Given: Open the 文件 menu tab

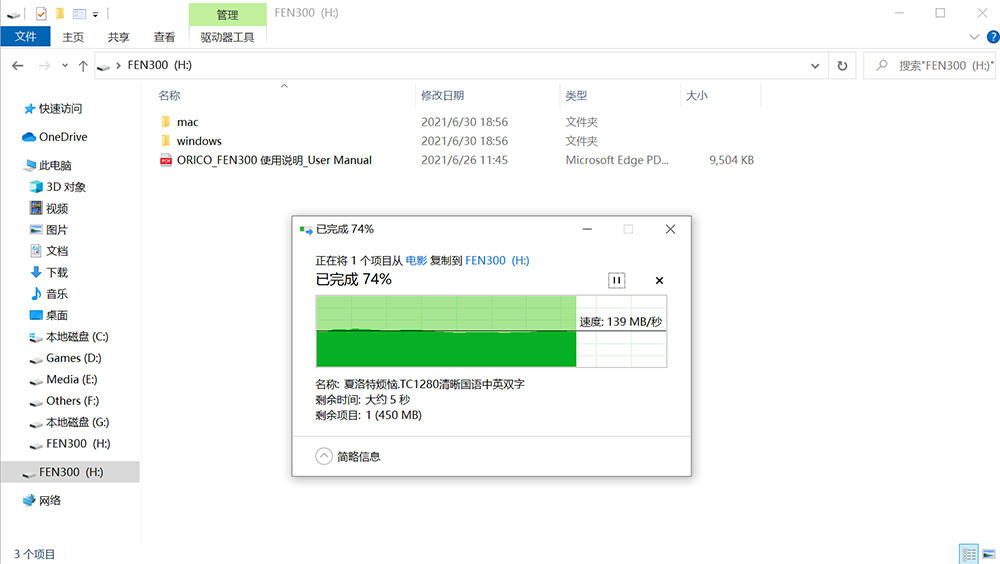Looking at the screenshot, I should coord(26,36).
